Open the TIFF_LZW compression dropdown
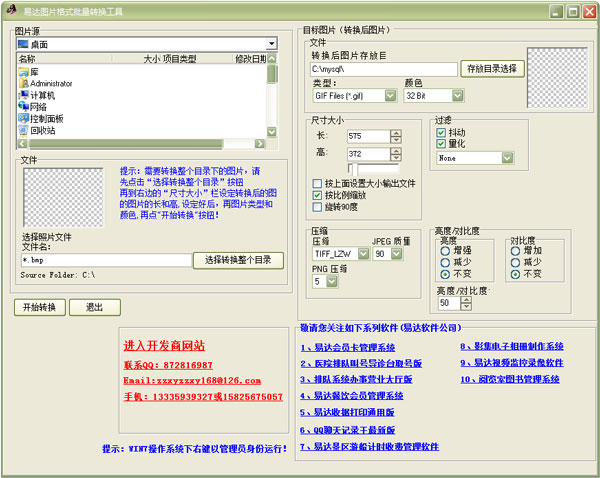 [363, 253]
